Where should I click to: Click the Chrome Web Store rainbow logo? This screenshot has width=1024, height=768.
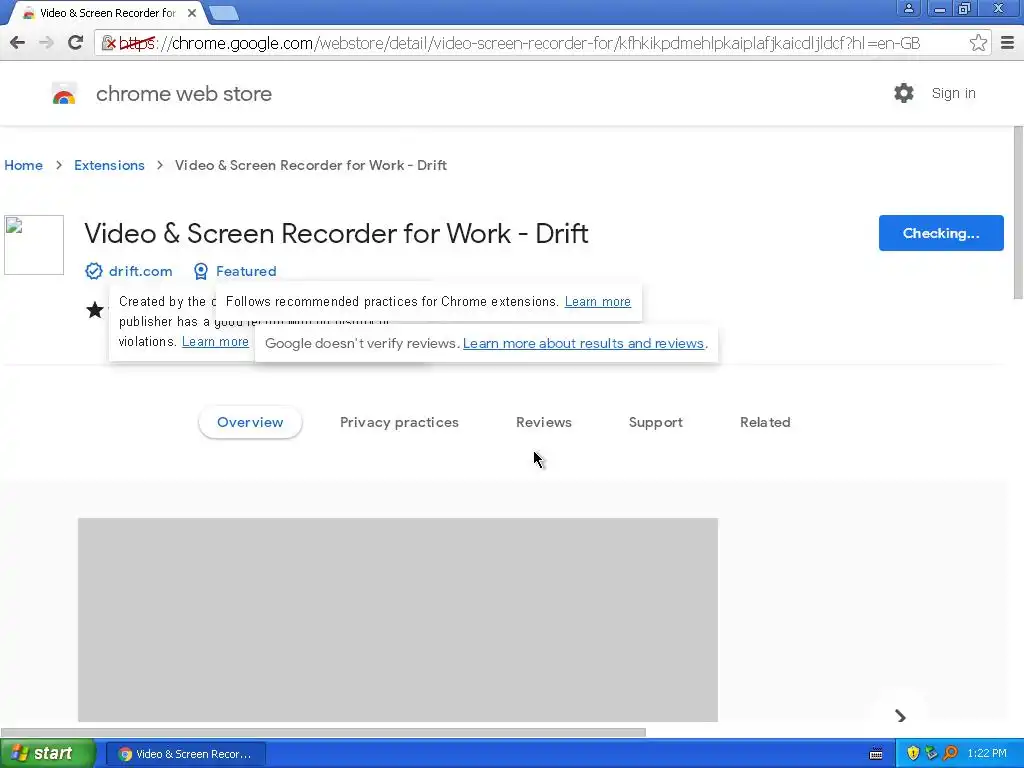(x=64, y=93)
